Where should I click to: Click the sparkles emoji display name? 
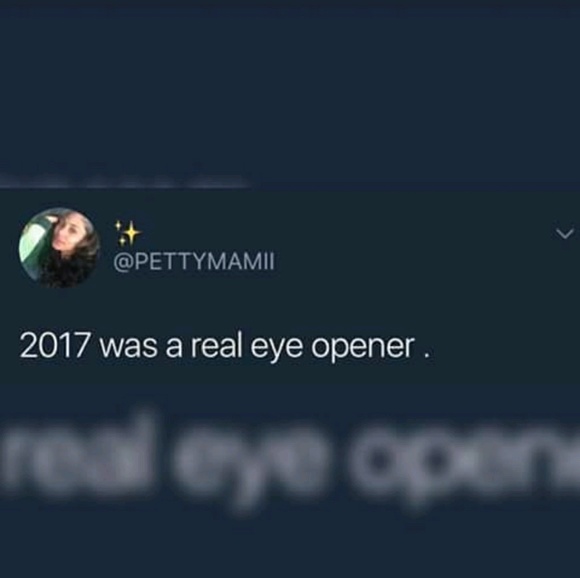coord(127,233)
